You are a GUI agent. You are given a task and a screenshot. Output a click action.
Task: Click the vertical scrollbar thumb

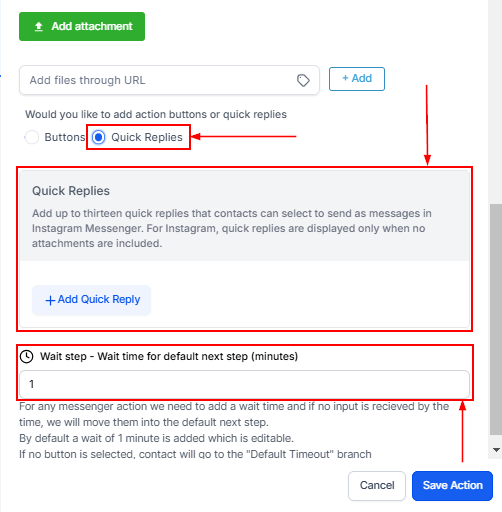click(496, 319)
